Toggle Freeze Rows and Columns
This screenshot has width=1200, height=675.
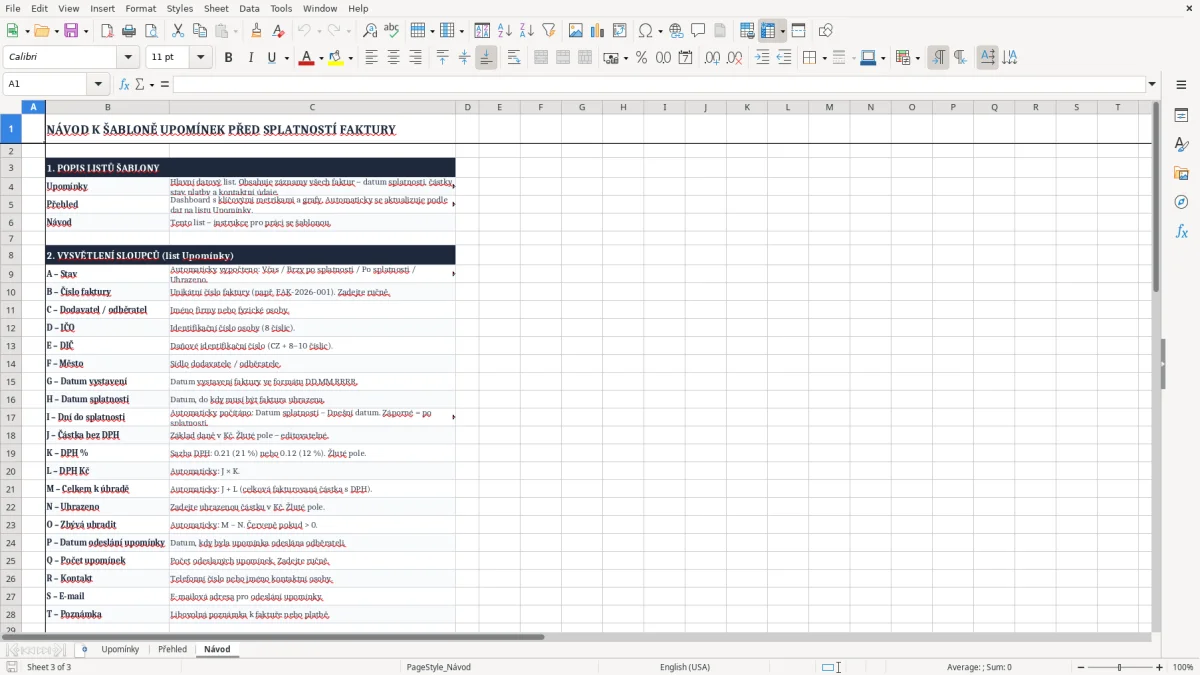(x=768, y=31)
